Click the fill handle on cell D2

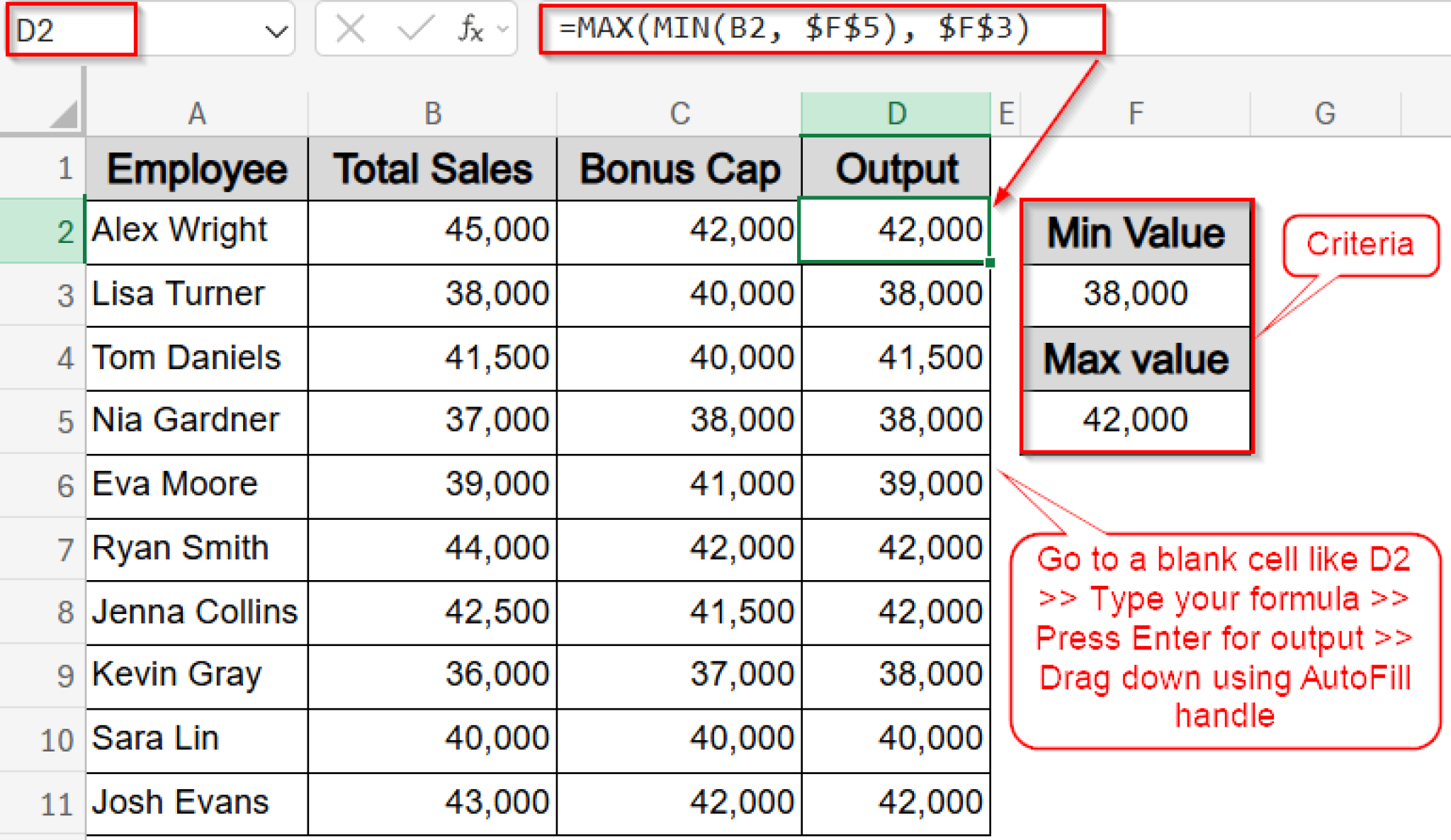(989, 263)
